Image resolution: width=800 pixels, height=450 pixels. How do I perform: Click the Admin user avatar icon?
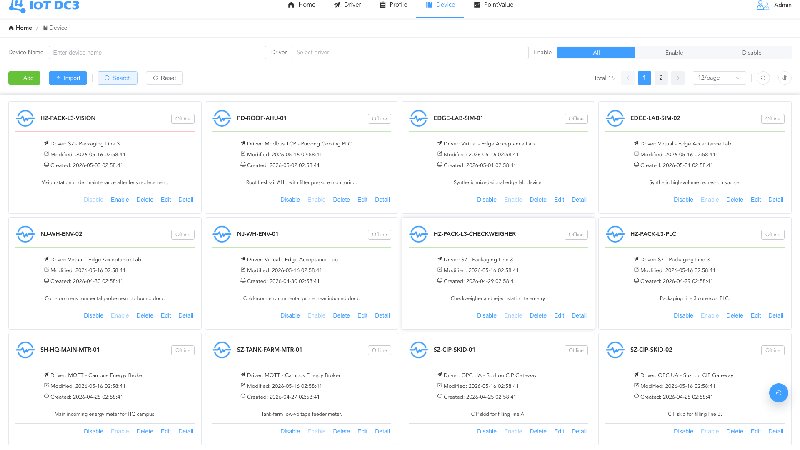click(762, 5)
